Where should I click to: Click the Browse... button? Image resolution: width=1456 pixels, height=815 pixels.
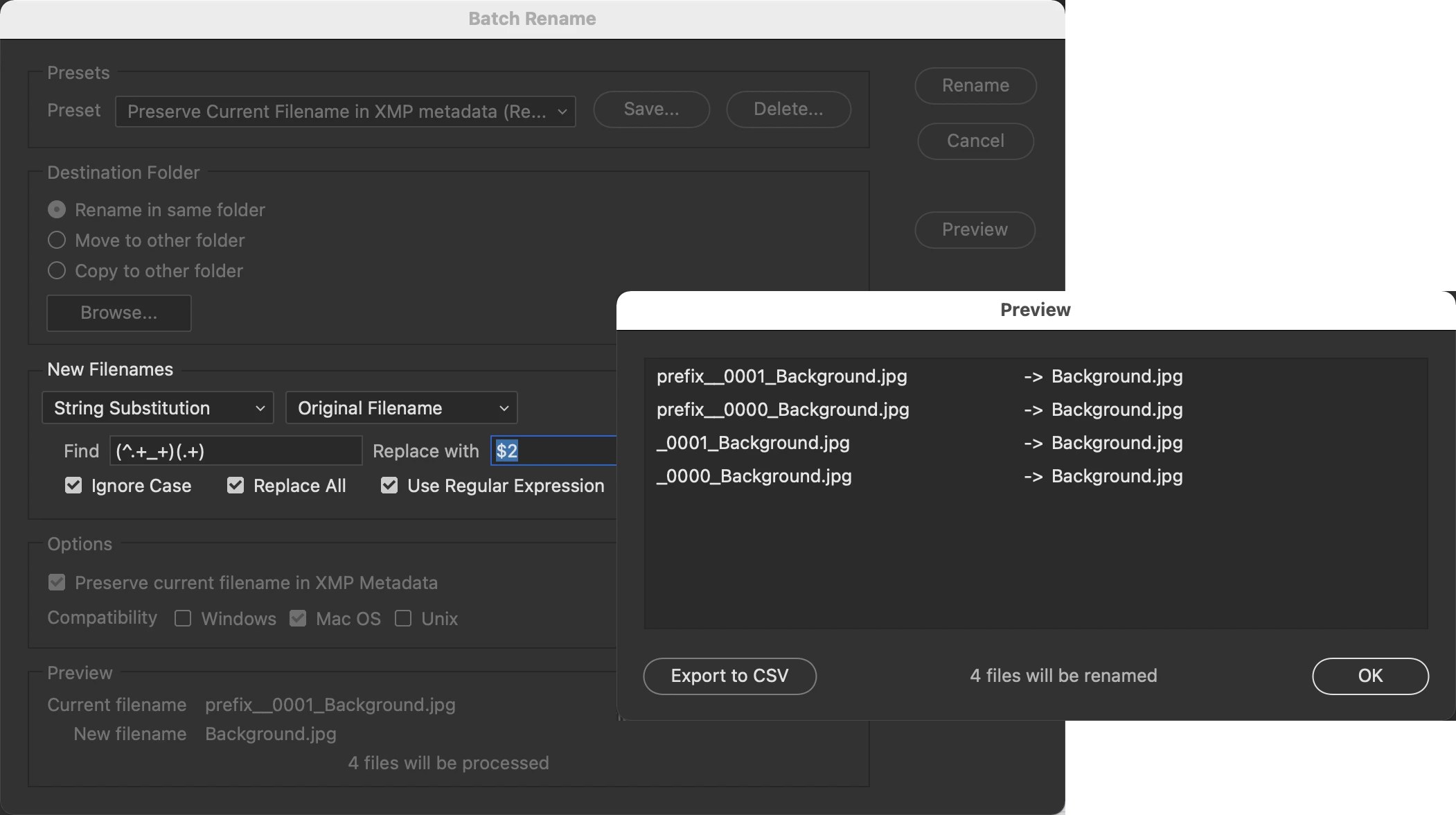coord(119,313)
